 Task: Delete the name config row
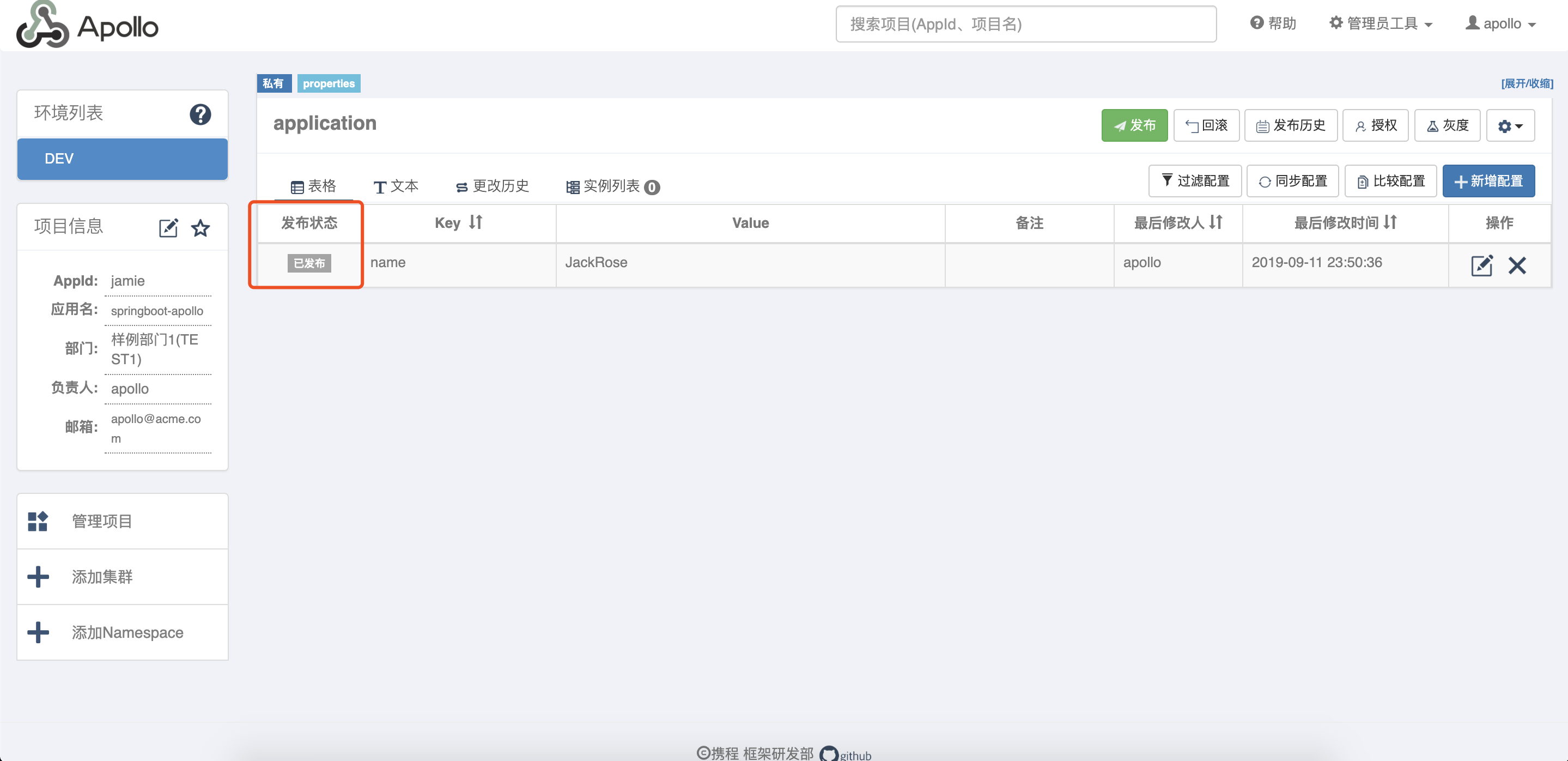pos(1517,265)
